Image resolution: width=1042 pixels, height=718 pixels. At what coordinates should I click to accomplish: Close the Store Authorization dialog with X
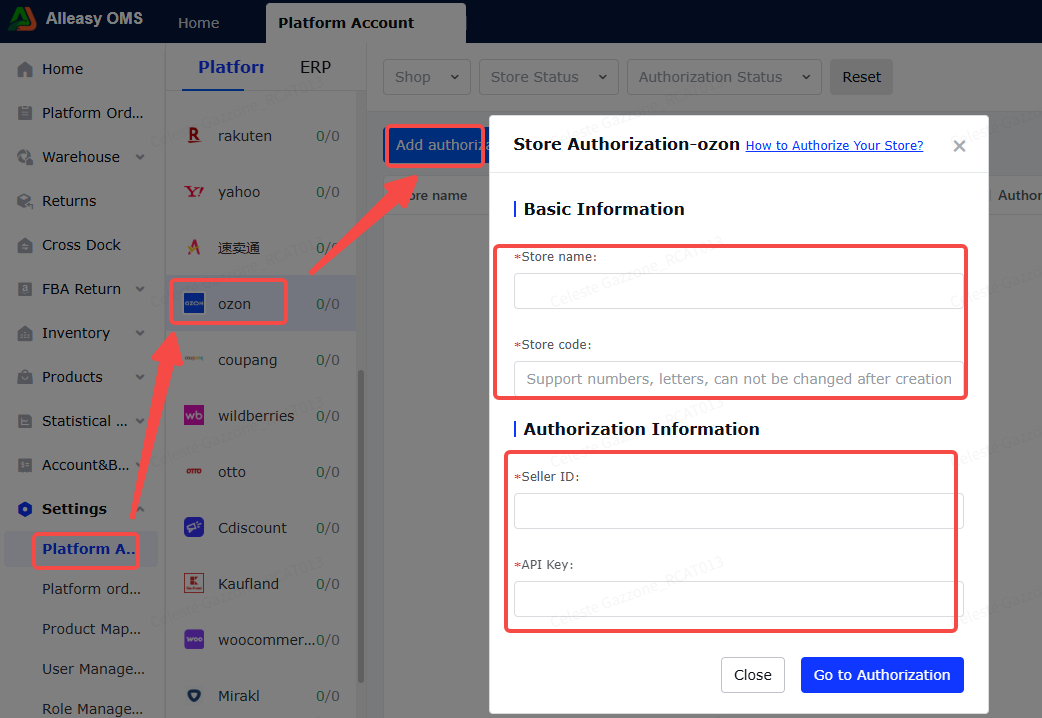pyautogui.click(x=959, y=146)
